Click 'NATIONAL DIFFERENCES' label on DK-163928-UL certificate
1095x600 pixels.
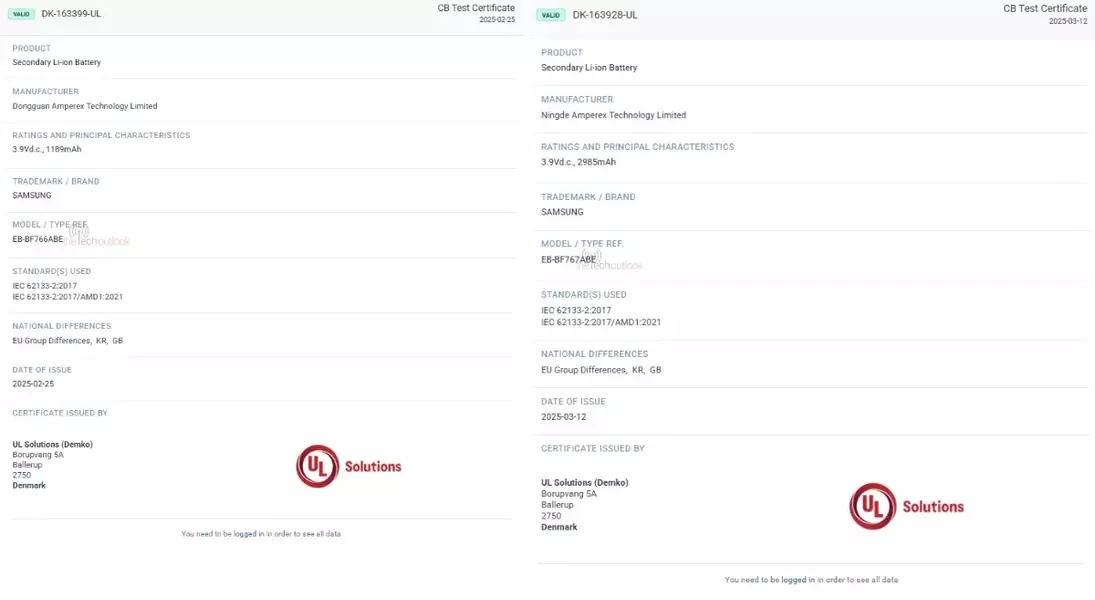point(594,355)
